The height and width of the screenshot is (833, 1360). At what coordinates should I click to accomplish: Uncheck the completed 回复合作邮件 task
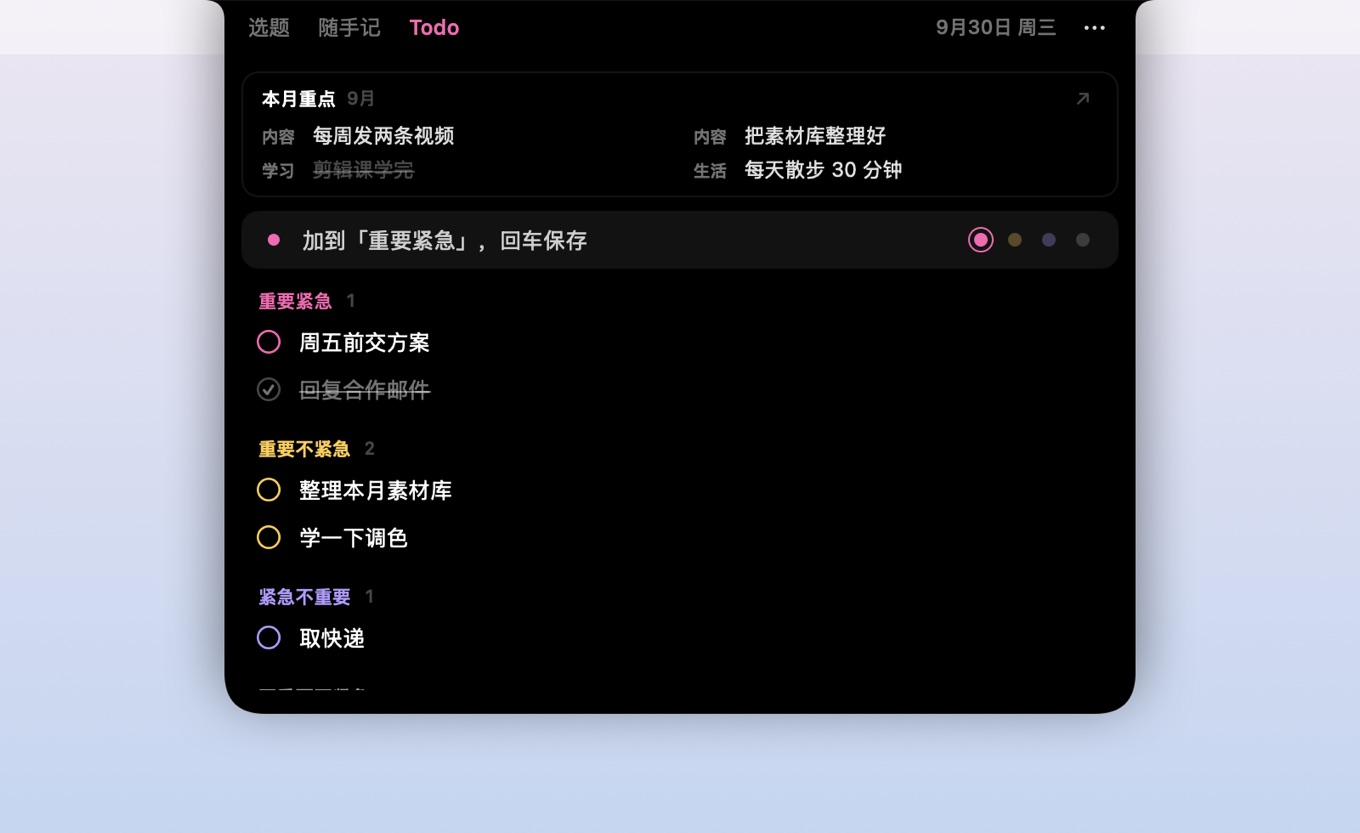tap(269, 390)
